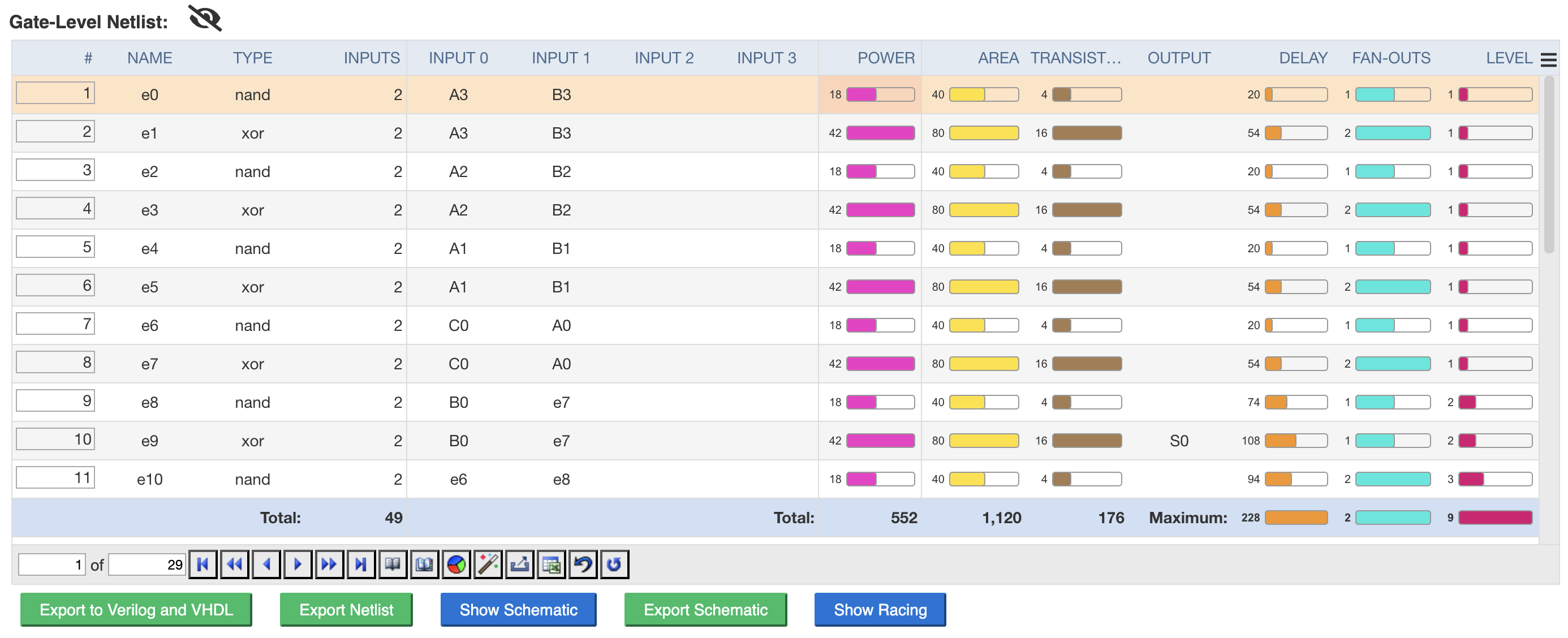Jump to the last record
The image size is (1568, 638).
361,564
